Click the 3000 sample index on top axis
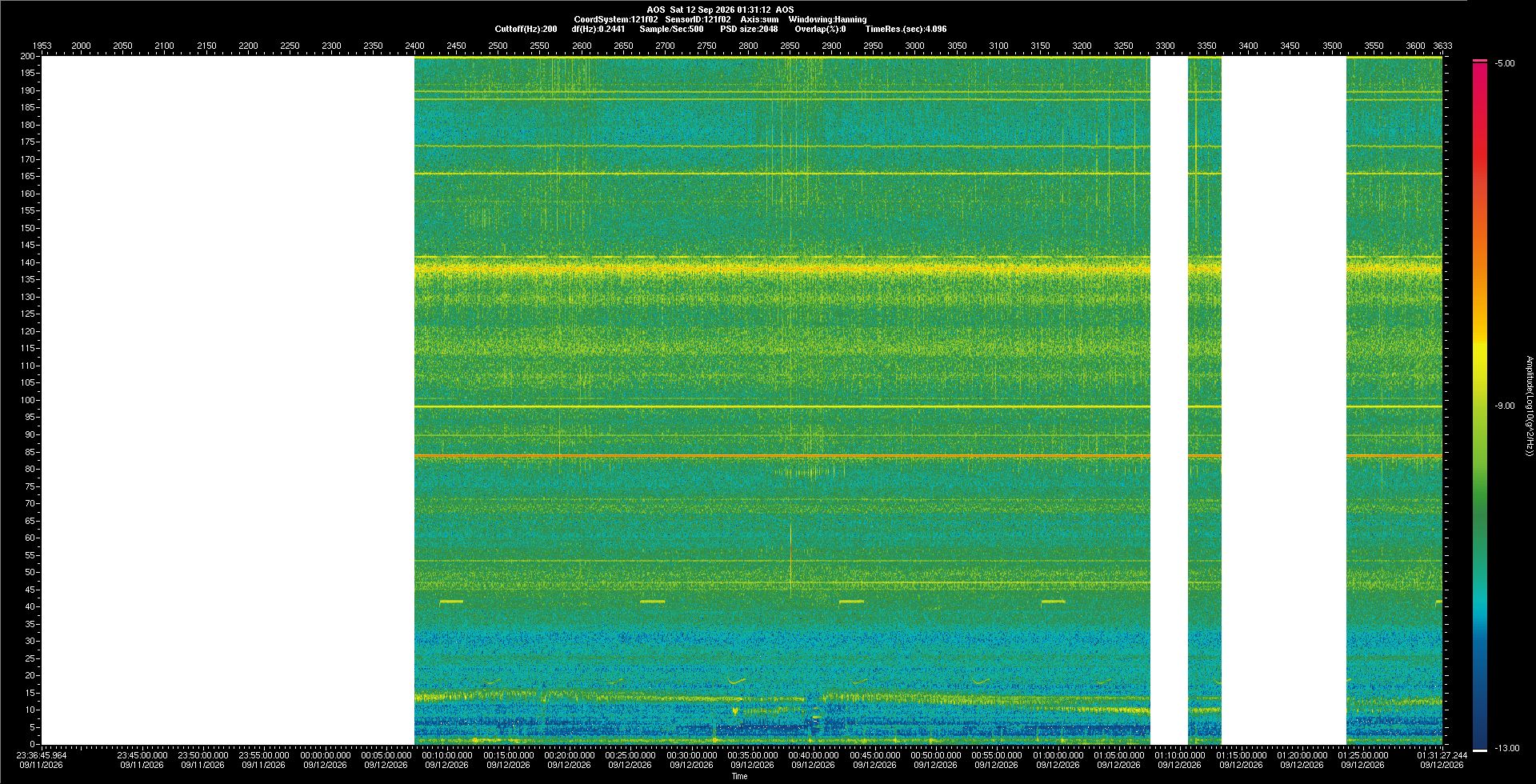The image size is (1536, 784). tap(915, 46)
